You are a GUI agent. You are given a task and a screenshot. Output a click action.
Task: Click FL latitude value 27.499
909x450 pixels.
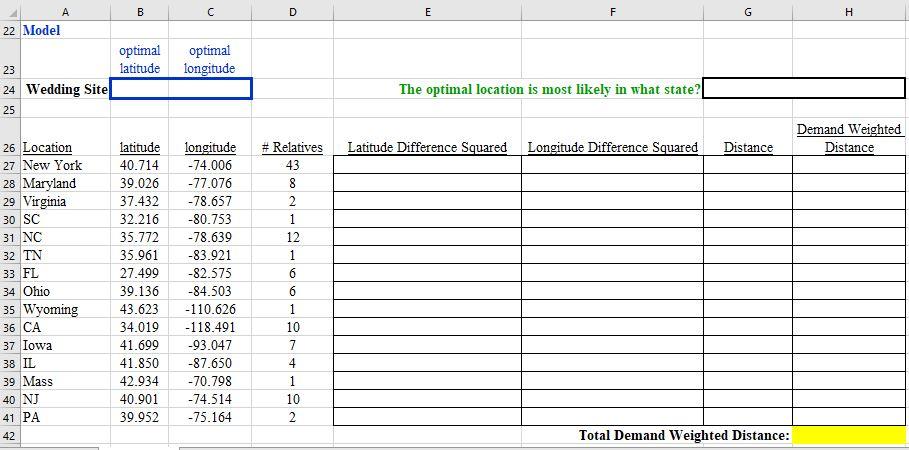(140, 273)
